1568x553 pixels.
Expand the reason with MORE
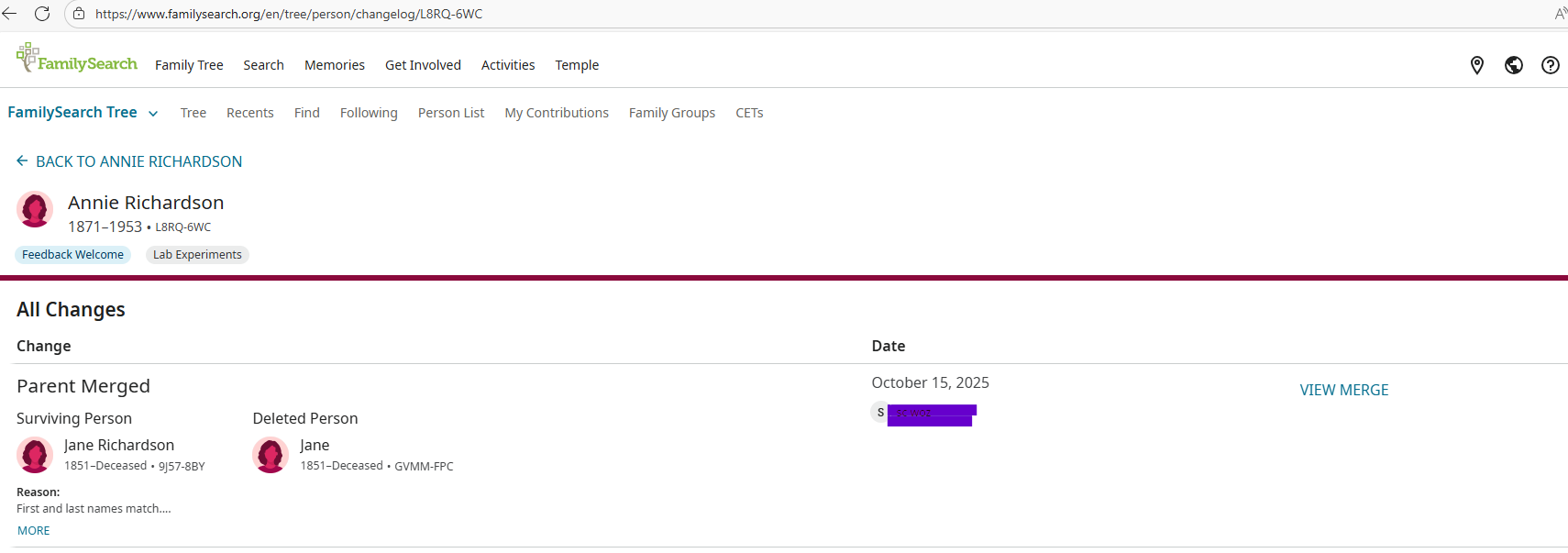[34, 531]
